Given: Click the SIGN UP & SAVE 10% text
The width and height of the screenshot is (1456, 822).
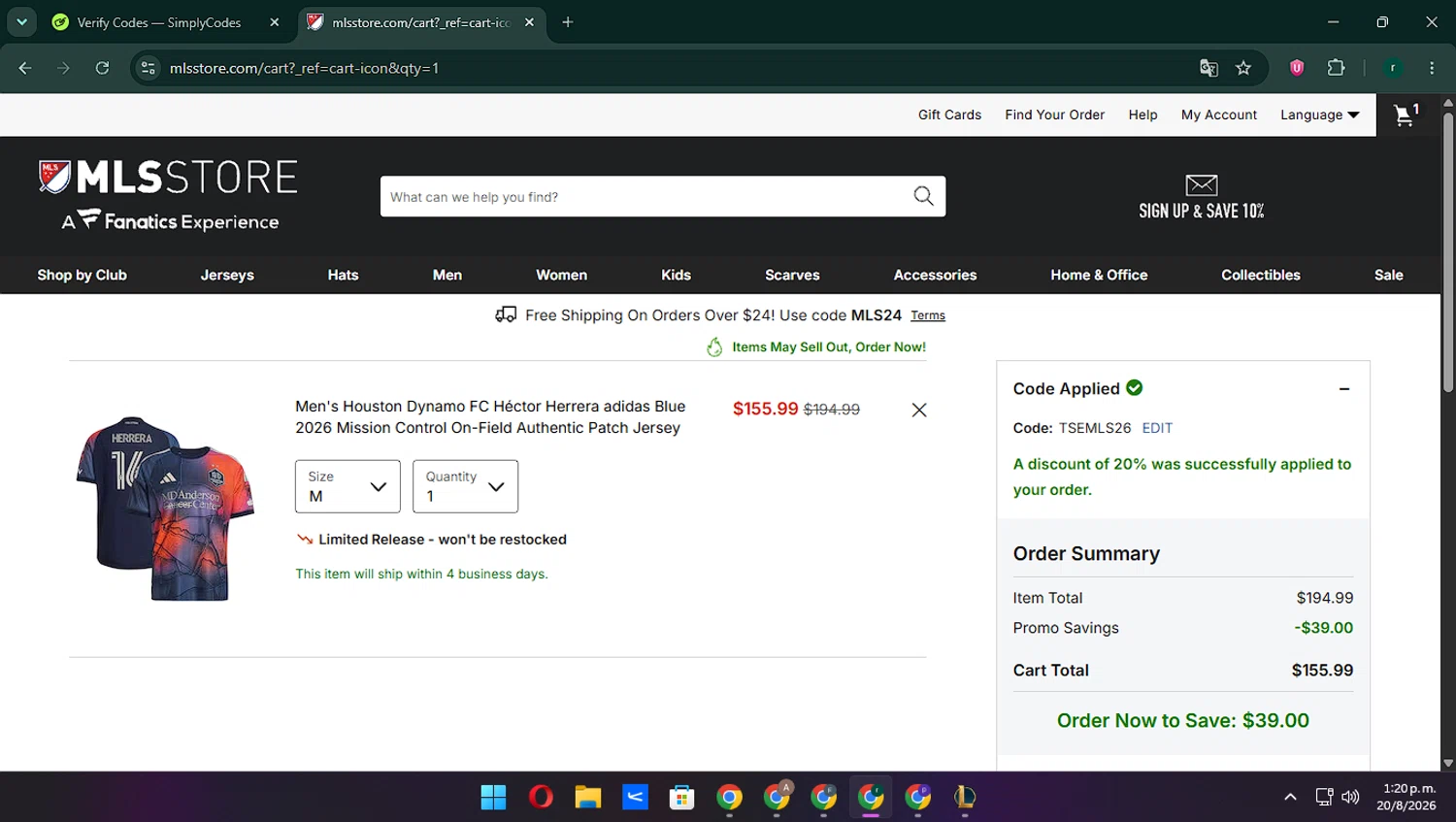Looking at the screenshot, I should point(1202,211).
